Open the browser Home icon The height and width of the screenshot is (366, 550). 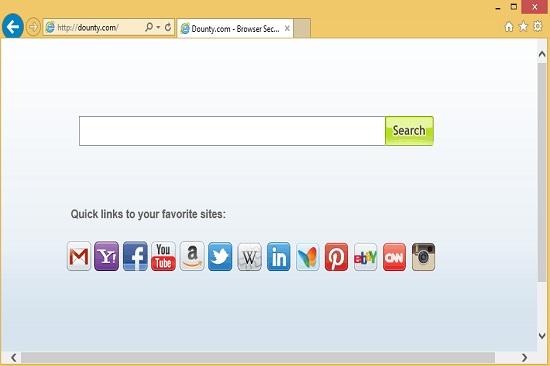coord(509,27)
